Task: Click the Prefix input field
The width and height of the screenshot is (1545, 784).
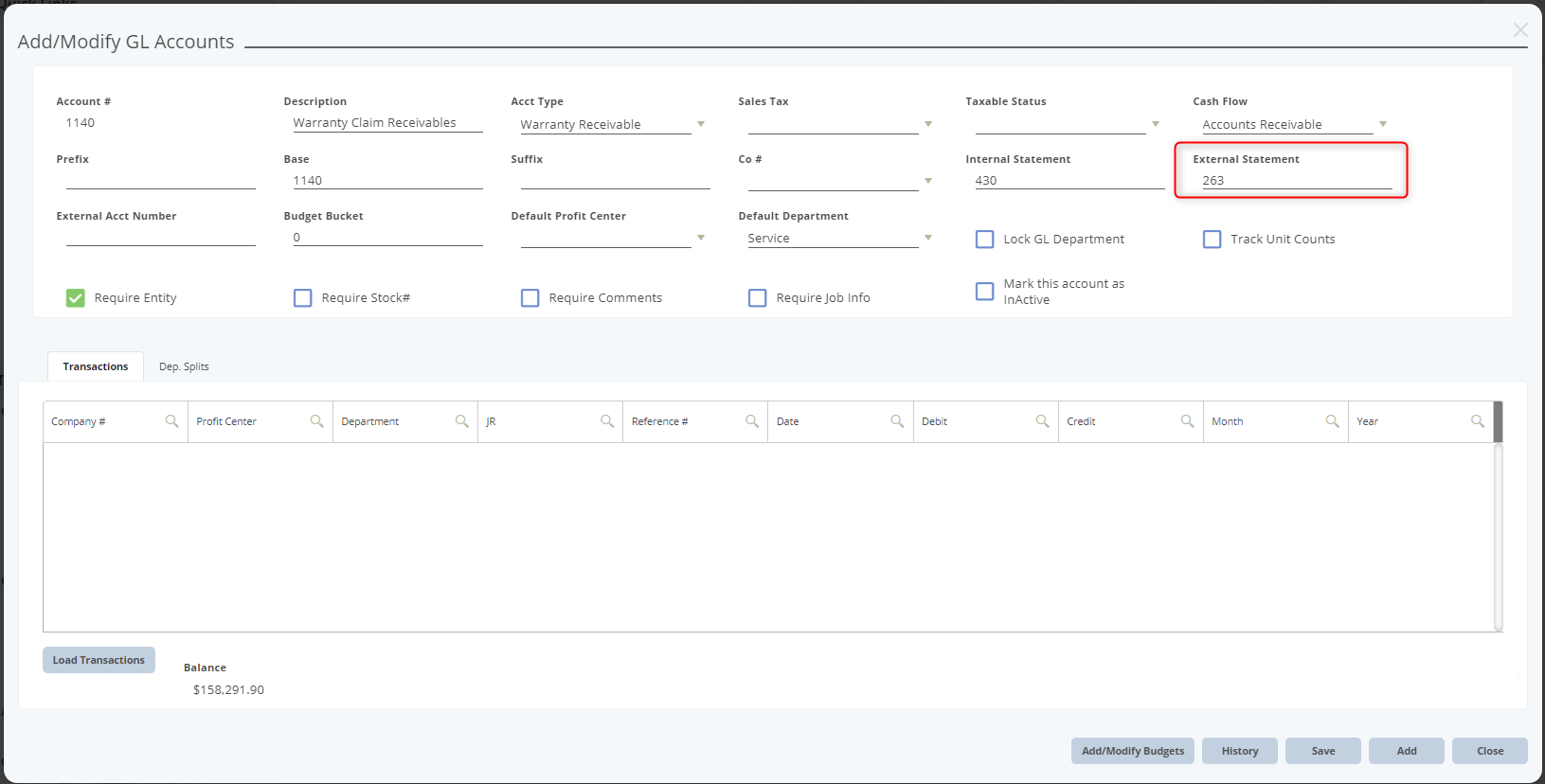Action: click(x=160, y=180)
